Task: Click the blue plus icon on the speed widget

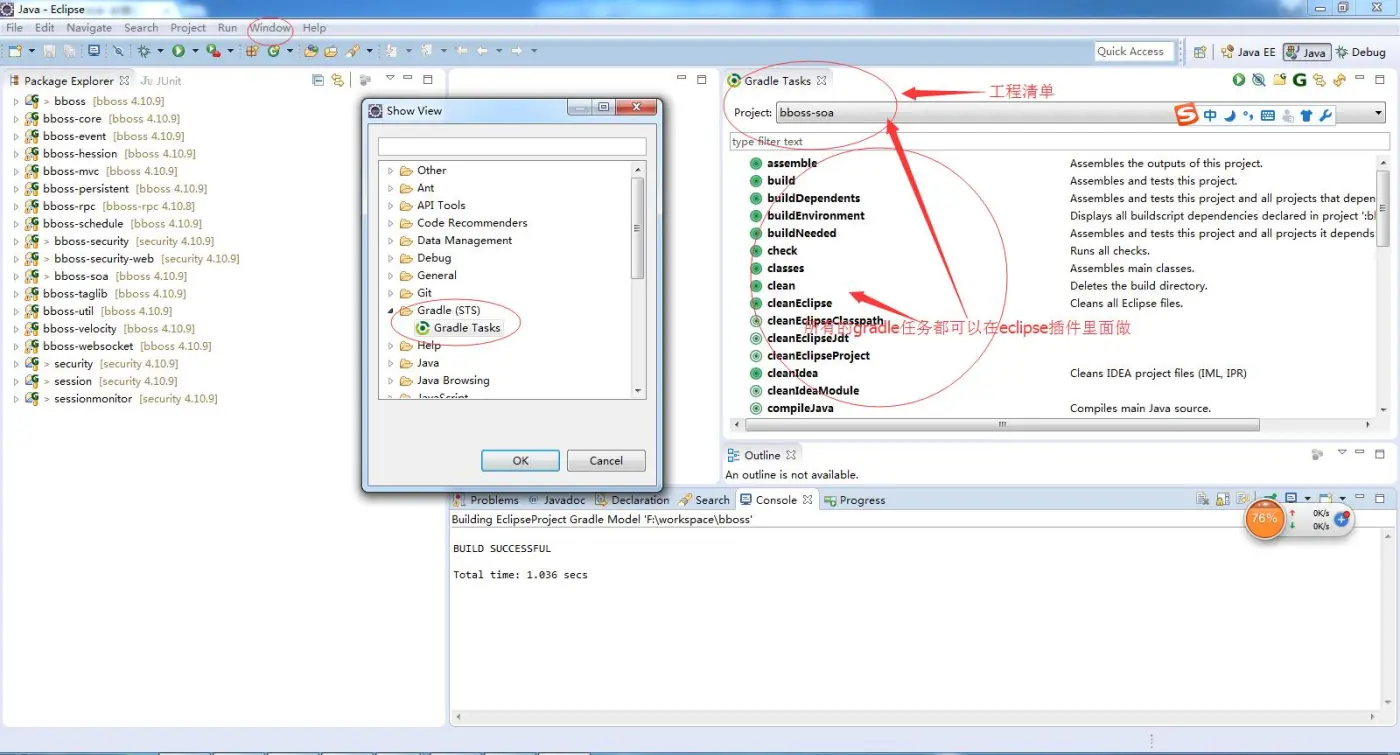Action: pyautogui.click(x=1342, y=520)
